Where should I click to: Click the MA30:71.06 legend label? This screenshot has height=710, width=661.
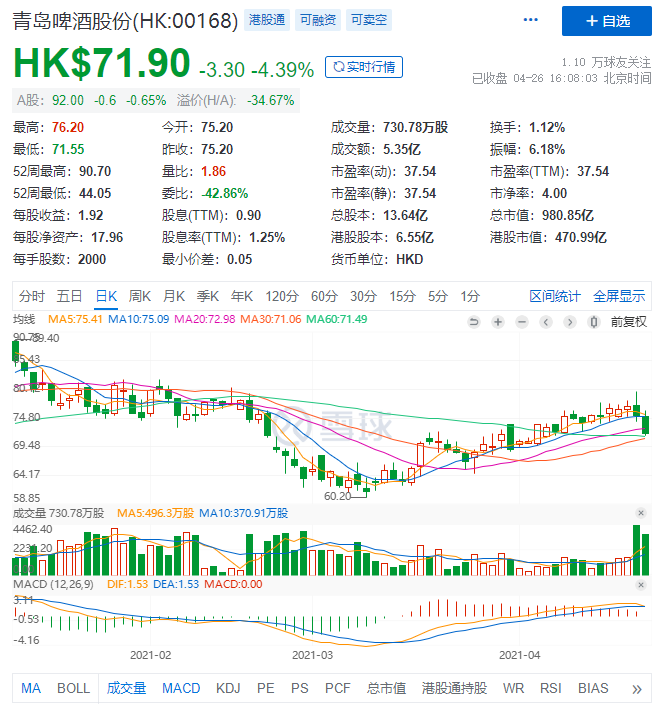click(x=270, y=319)
